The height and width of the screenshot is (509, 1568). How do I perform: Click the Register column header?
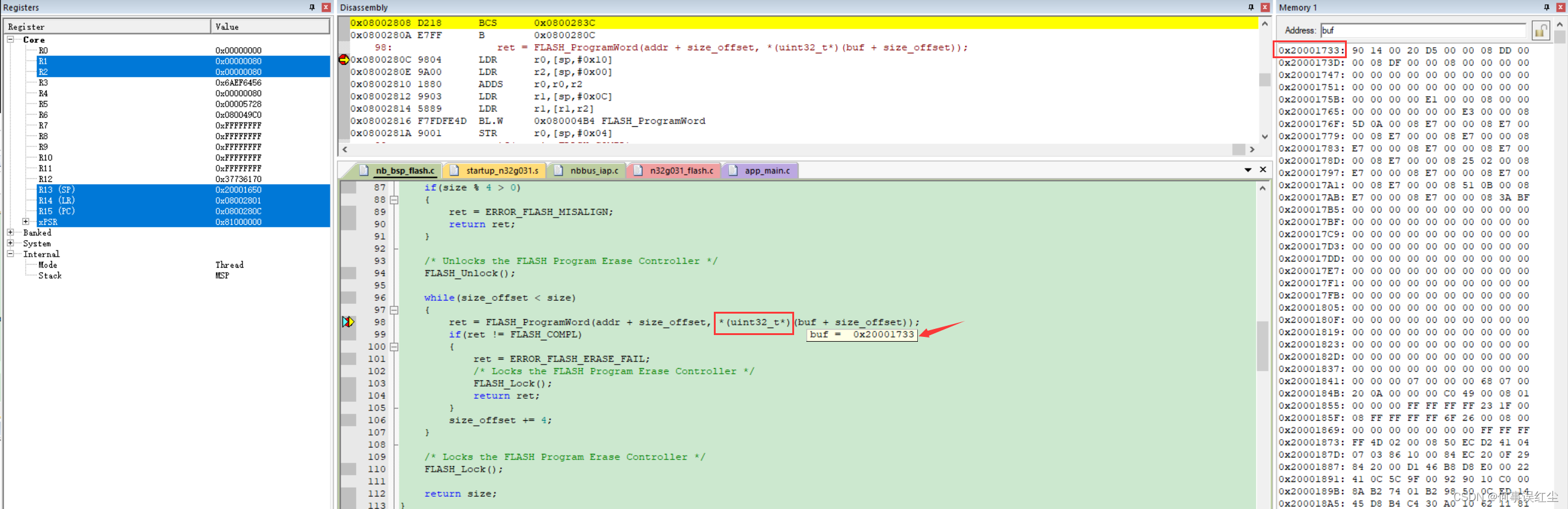(x=107, y=27)
